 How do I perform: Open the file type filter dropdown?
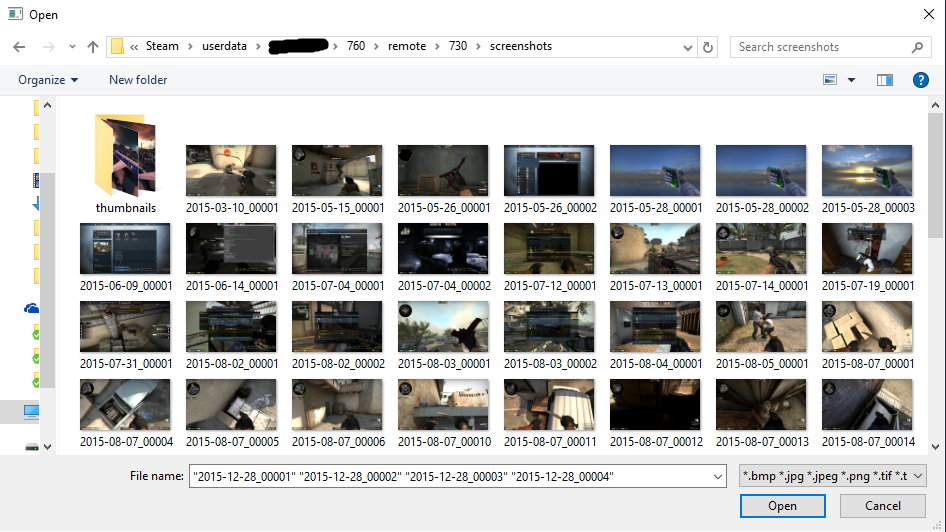pos(833,476)
